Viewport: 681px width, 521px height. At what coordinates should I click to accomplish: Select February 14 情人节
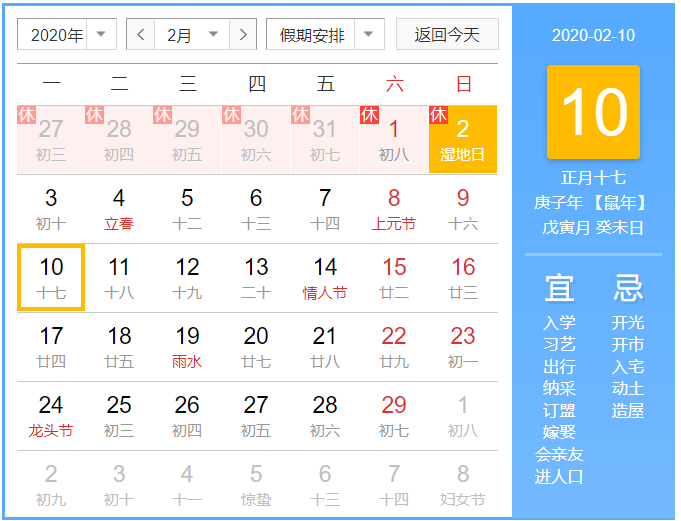tap(325, 278)
